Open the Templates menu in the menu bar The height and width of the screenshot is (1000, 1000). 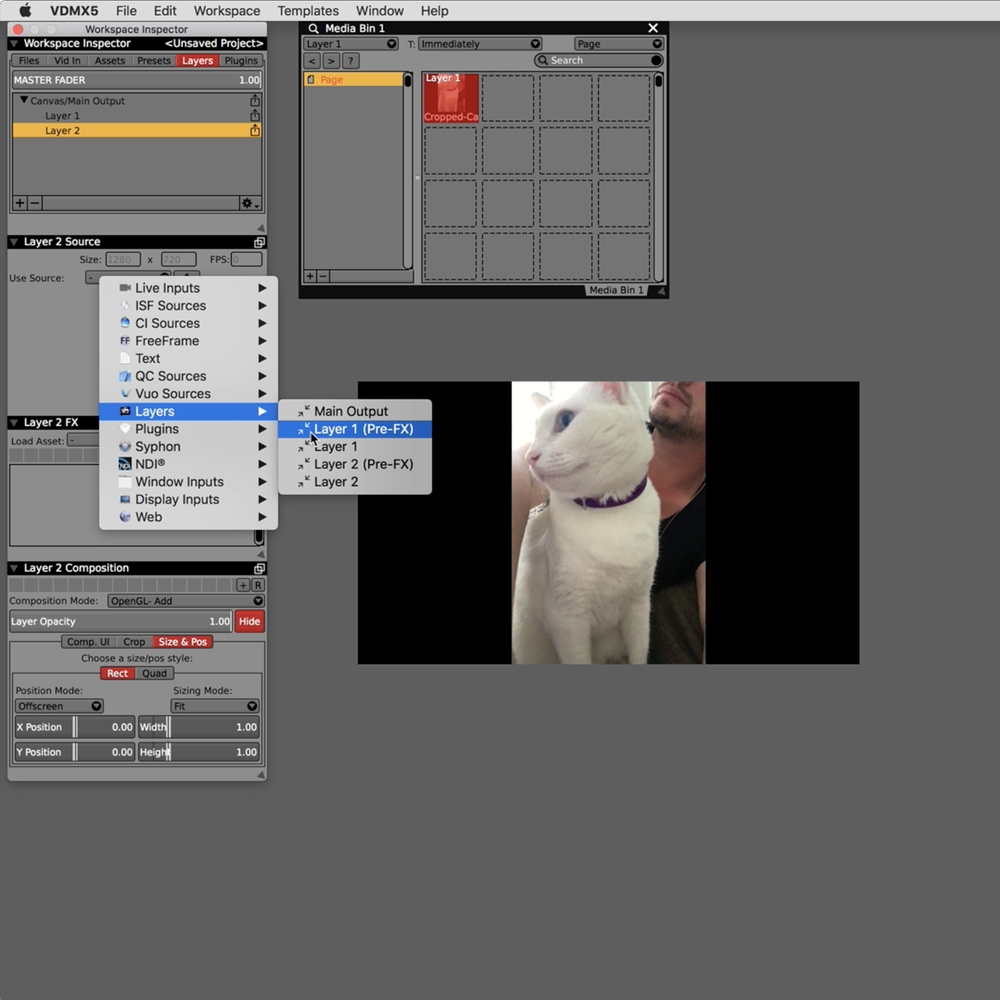coord(307,11)
